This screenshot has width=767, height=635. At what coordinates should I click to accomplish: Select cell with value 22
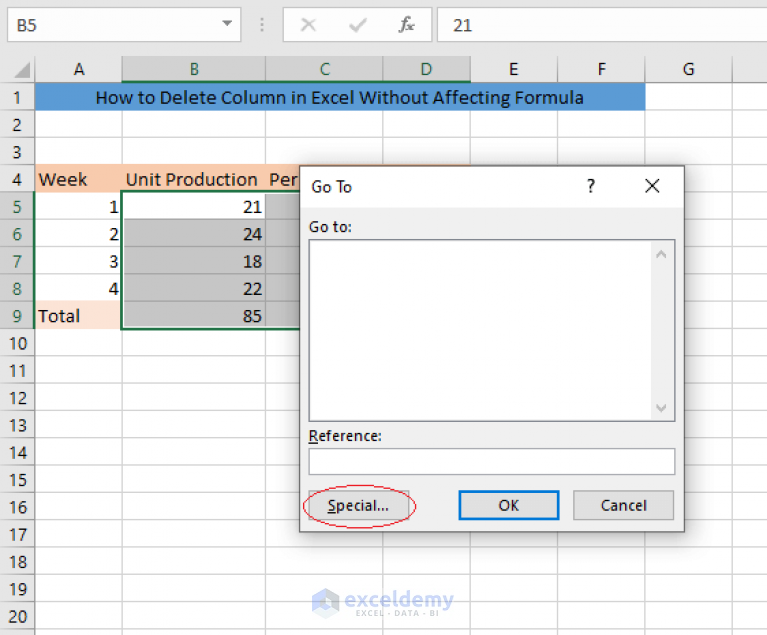[x=194, y=289]
